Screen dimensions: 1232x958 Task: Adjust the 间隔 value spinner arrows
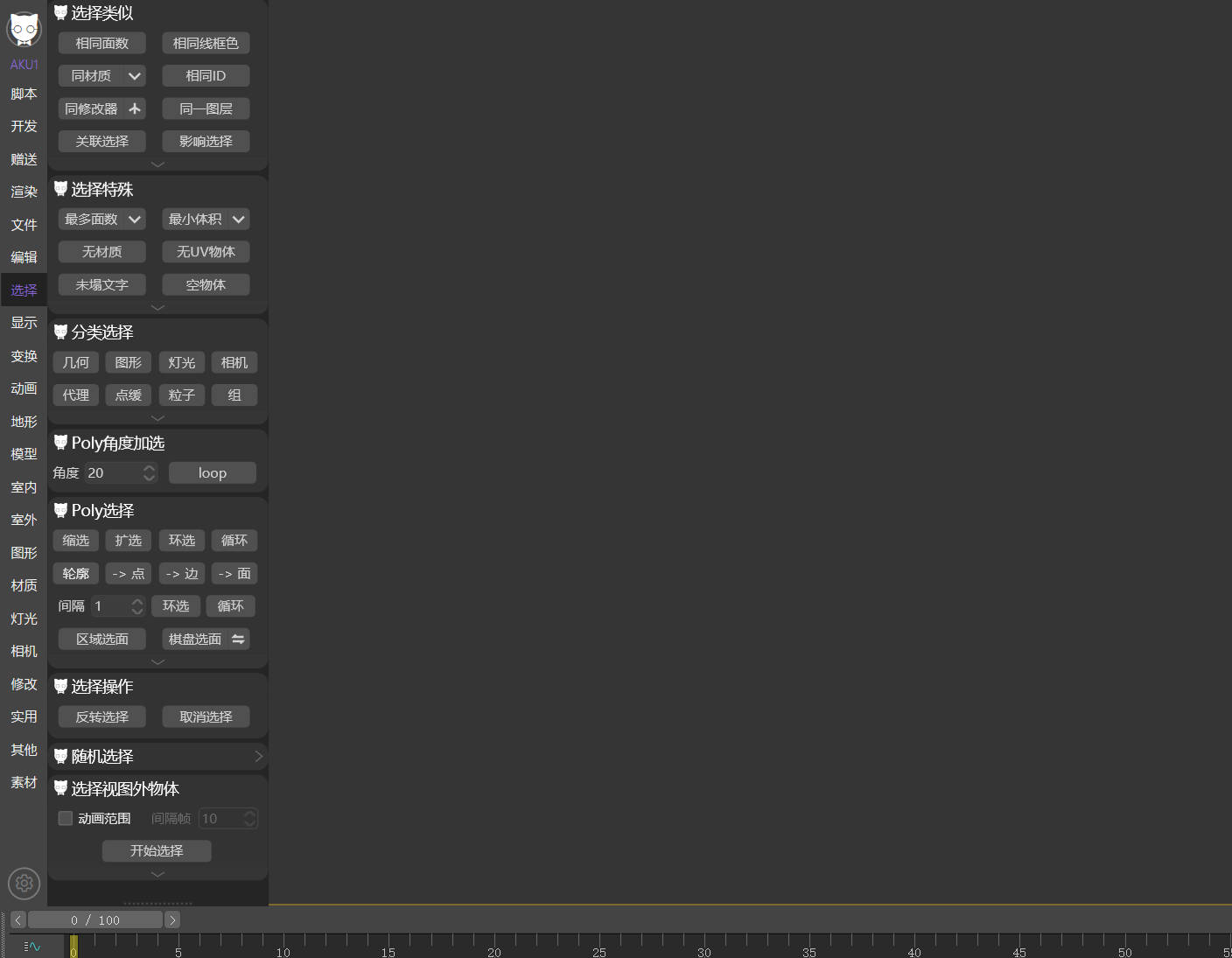tap(136, 606)
